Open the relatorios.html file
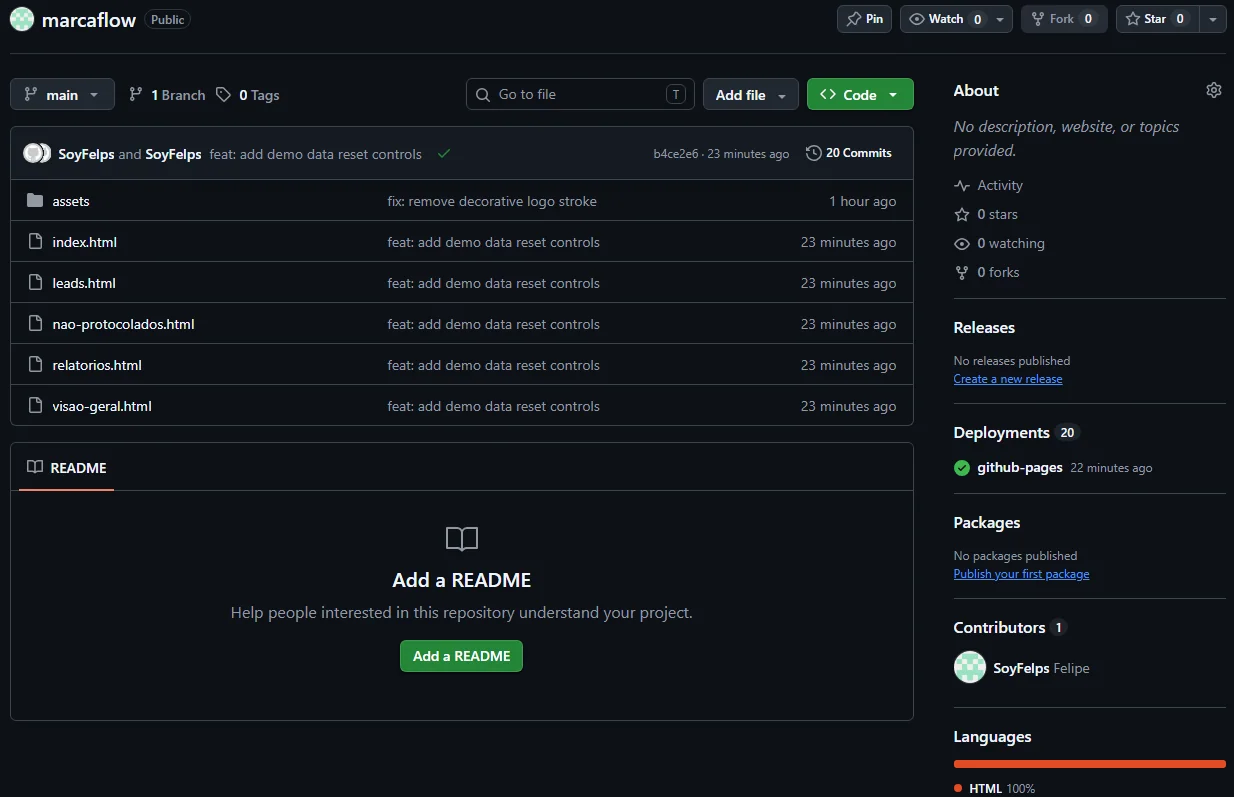Viewport: 1234px width, 797px height. [x=97, y=365]
